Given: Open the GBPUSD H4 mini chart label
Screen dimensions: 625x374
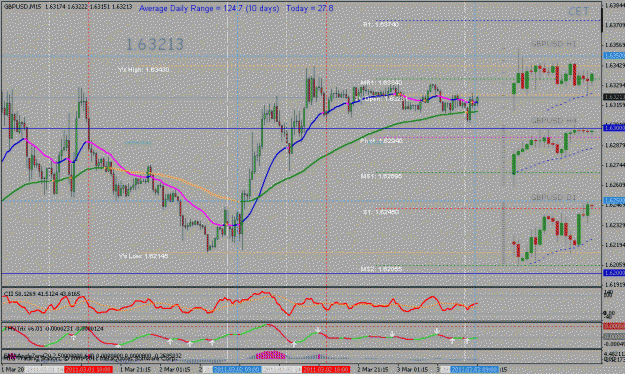Looking at the screenshot, I should (x=554, y=120).
